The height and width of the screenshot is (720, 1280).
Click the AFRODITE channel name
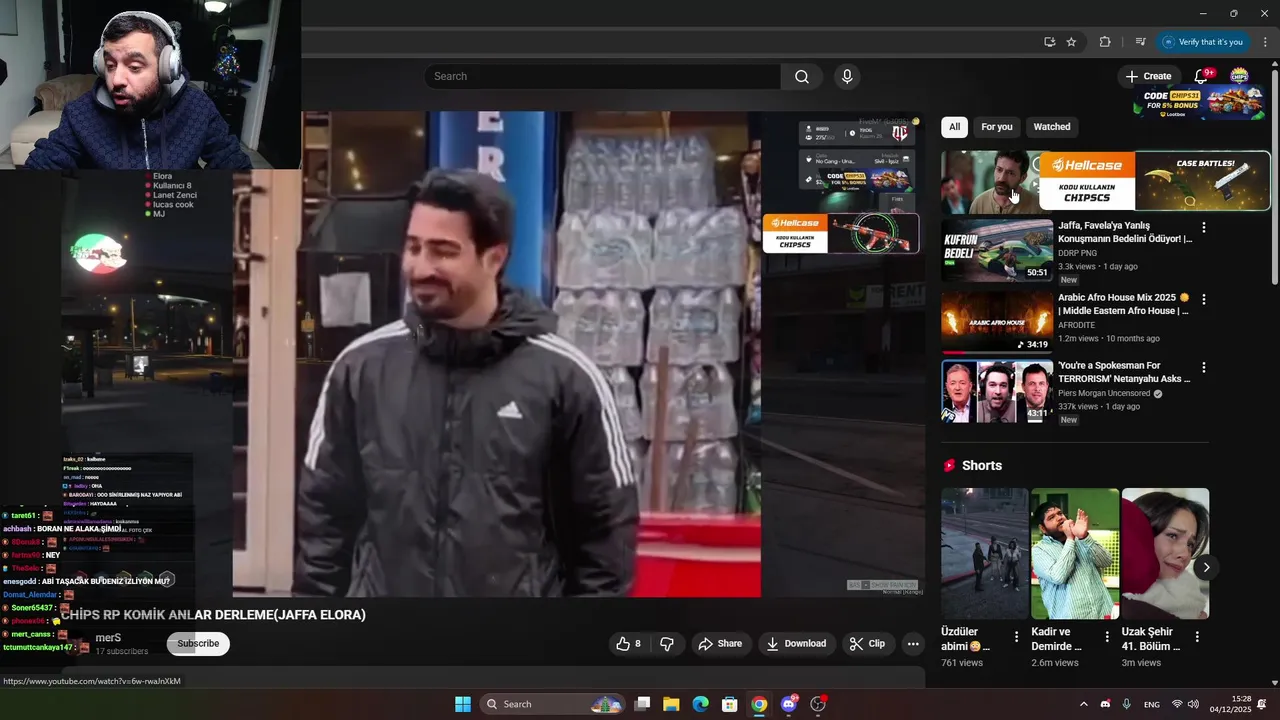(x=1077, y=325)
